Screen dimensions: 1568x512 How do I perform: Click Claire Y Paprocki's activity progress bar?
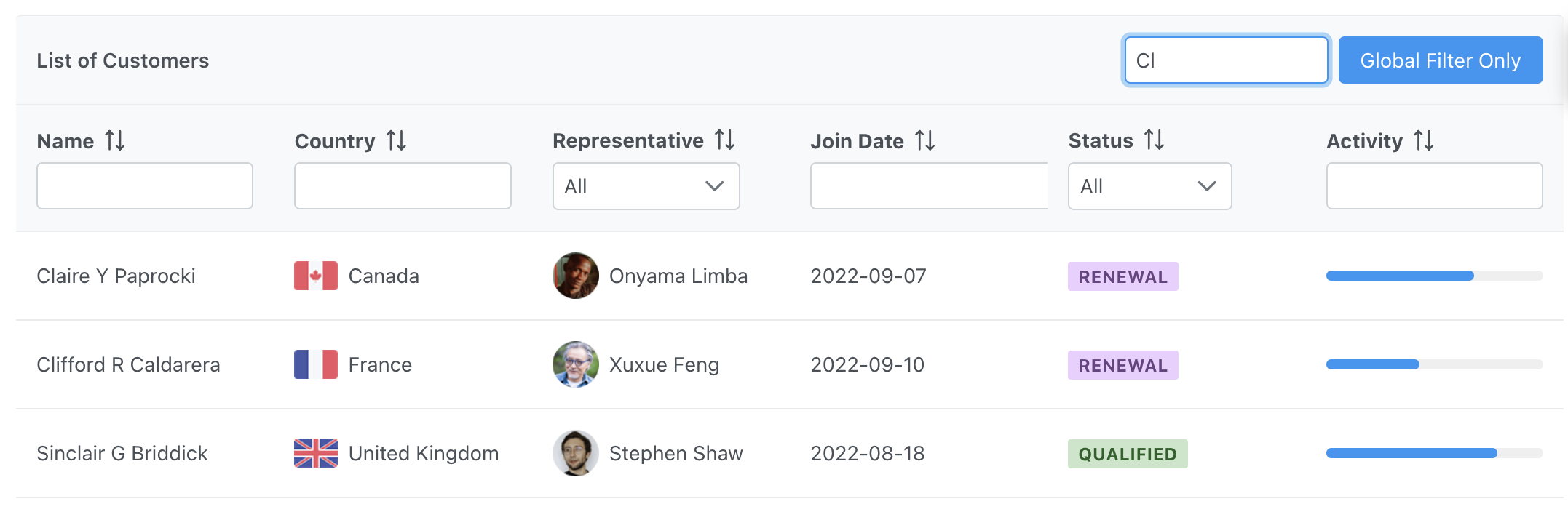[1434, 276]
